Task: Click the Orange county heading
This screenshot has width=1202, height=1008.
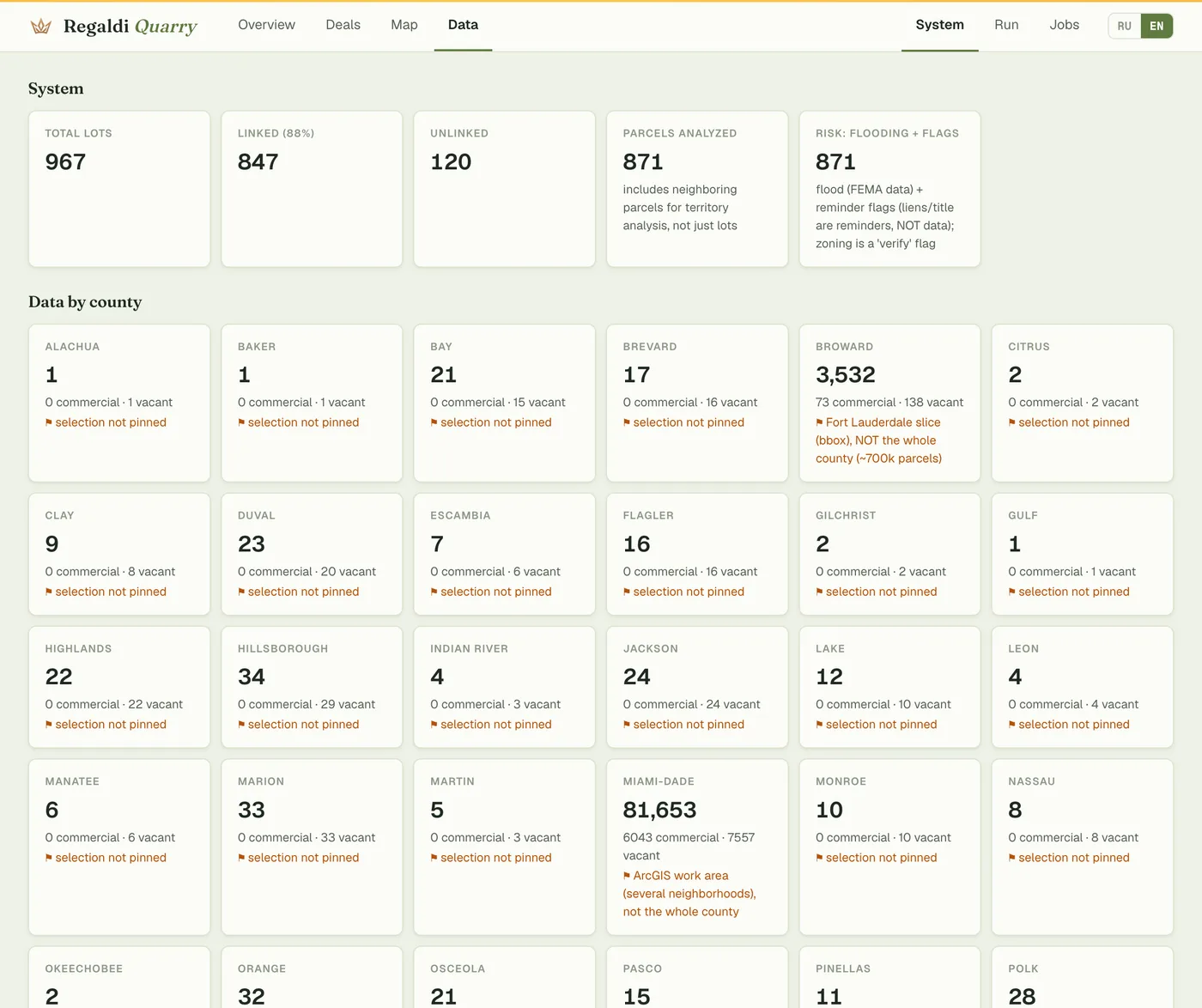Action: [x=262, y=969]
